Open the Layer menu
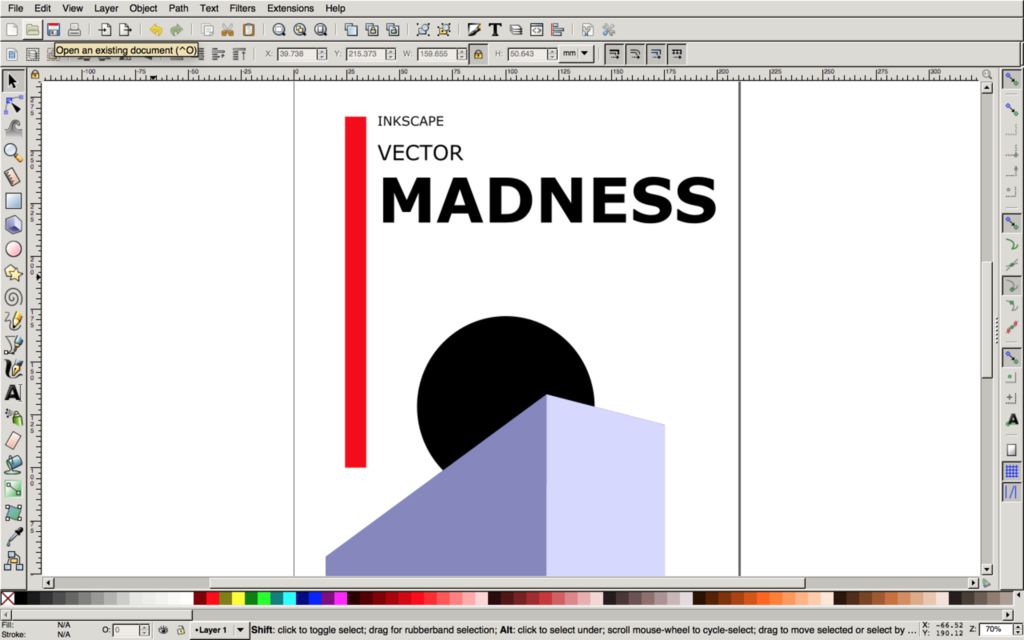Screen dimensions: 1024x640 (106, 8)
